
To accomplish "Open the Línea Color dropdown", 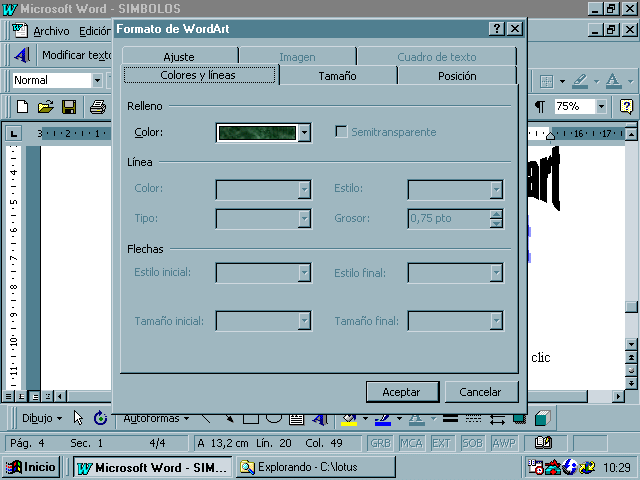I will 304,189.
